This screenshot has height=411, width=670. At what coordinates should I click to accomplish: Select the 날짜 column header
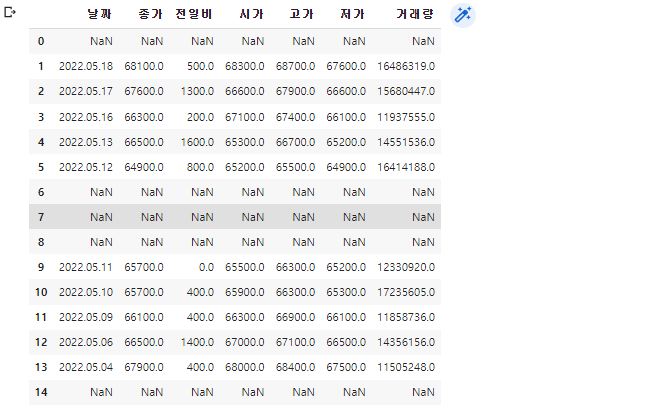coord(100,14)
